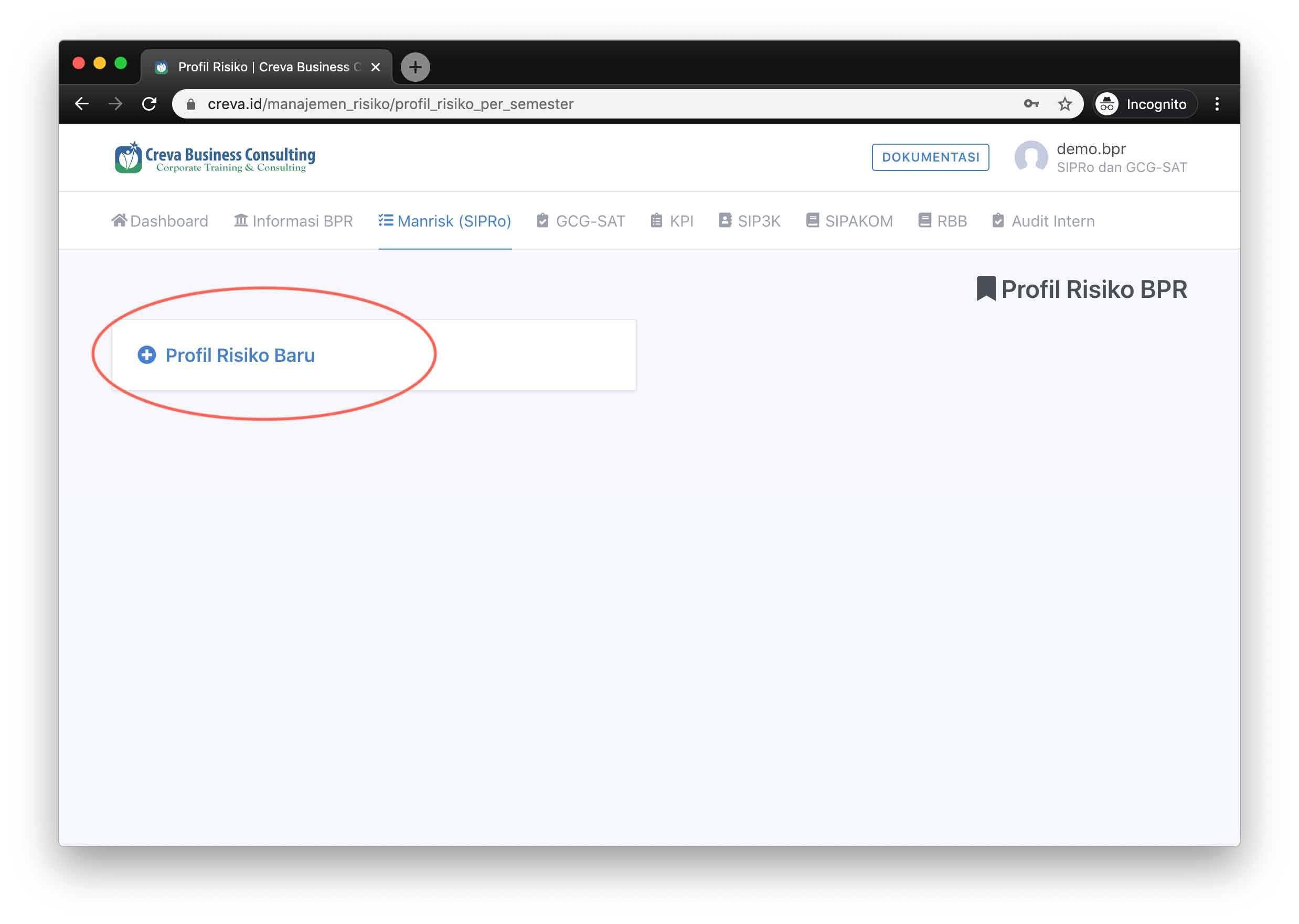Viewport: 1299px width, 924px height.
Task: Create a new profile via Profil Risiko Baru
Action: click(240, 355)
